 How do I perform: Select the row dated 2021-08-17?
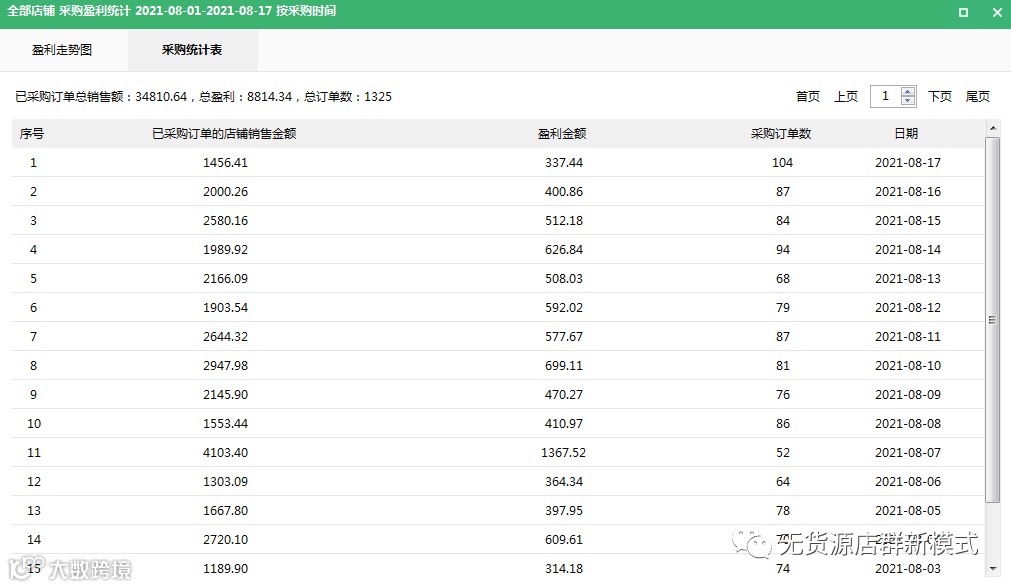pyautogui.click(x=498, y=162)
